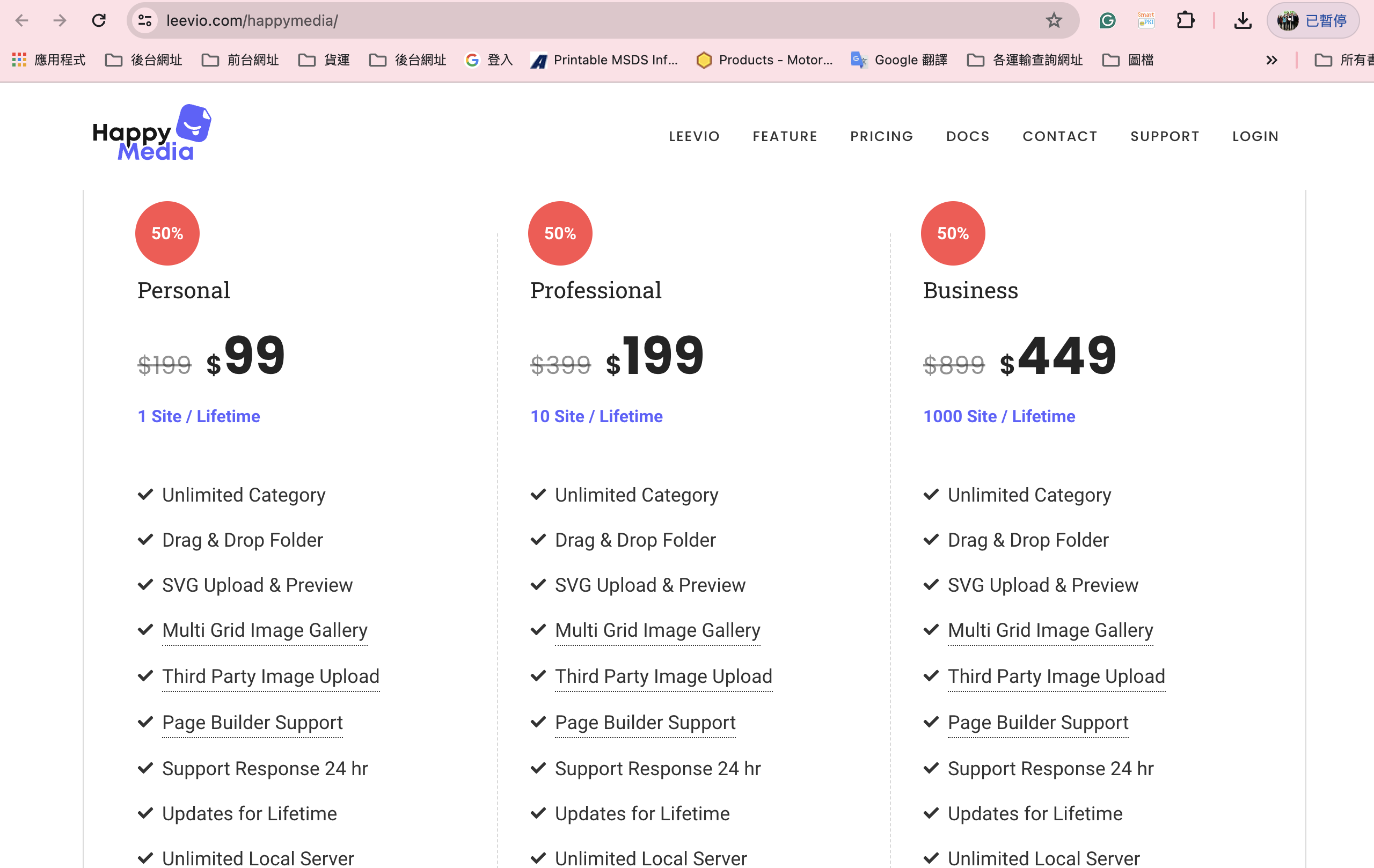Click the browser back arrow
Viewport: 1374px width, 868px height.
(21, 20)
